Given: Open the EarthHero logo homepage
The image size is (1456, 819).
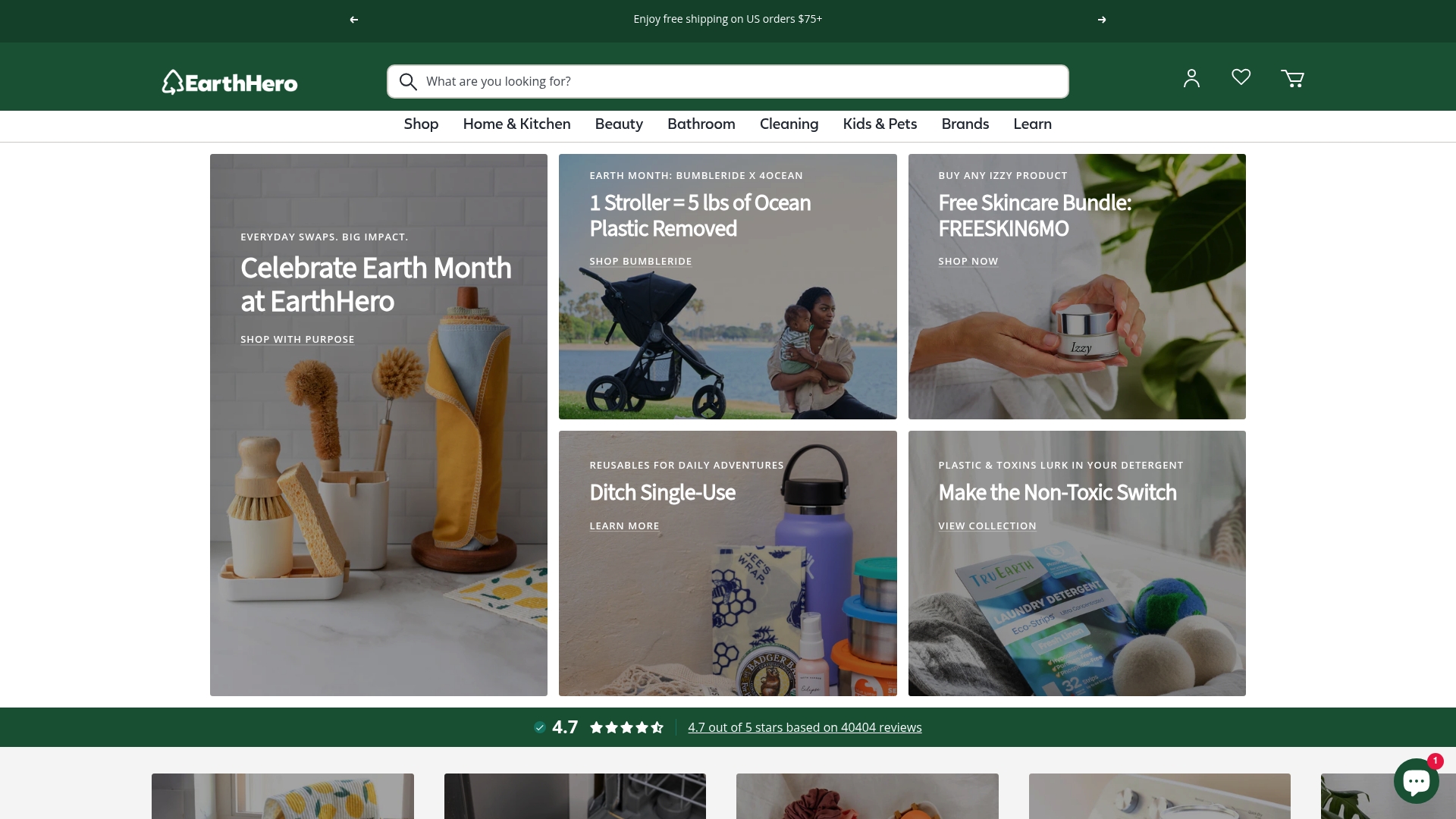Looking at the screenshot, I should click(x=230, y=82).
